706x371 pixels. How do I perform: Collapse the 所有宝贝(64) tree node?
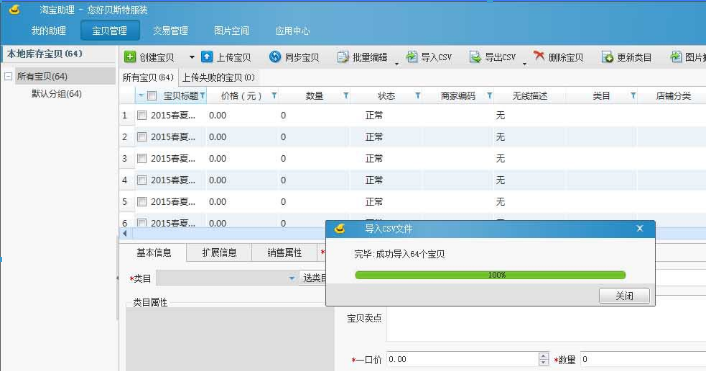pyautogui.click(x=8, y=76)
